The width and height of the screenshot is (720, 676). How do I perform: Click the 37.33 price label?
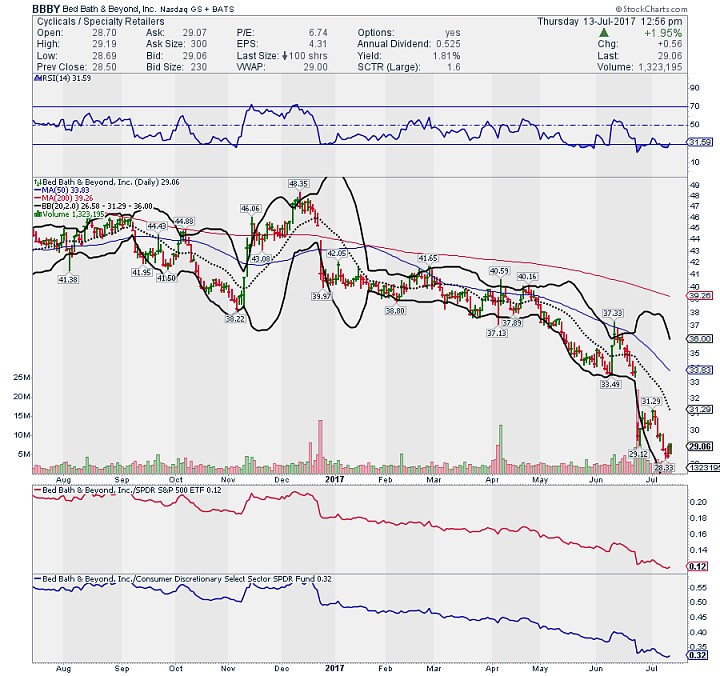613,313
